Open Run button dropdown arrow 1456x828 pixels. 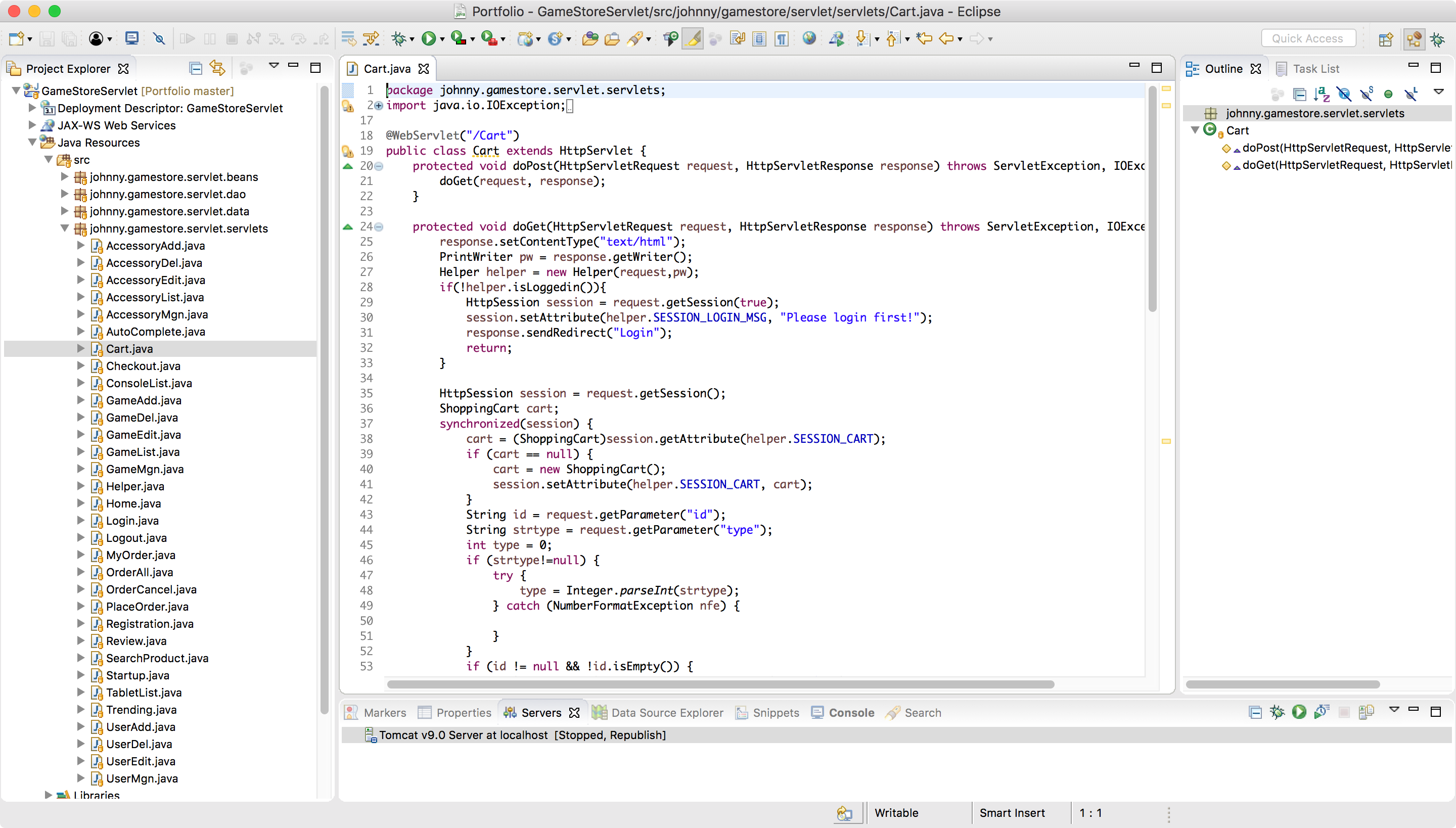coord(442,39)
